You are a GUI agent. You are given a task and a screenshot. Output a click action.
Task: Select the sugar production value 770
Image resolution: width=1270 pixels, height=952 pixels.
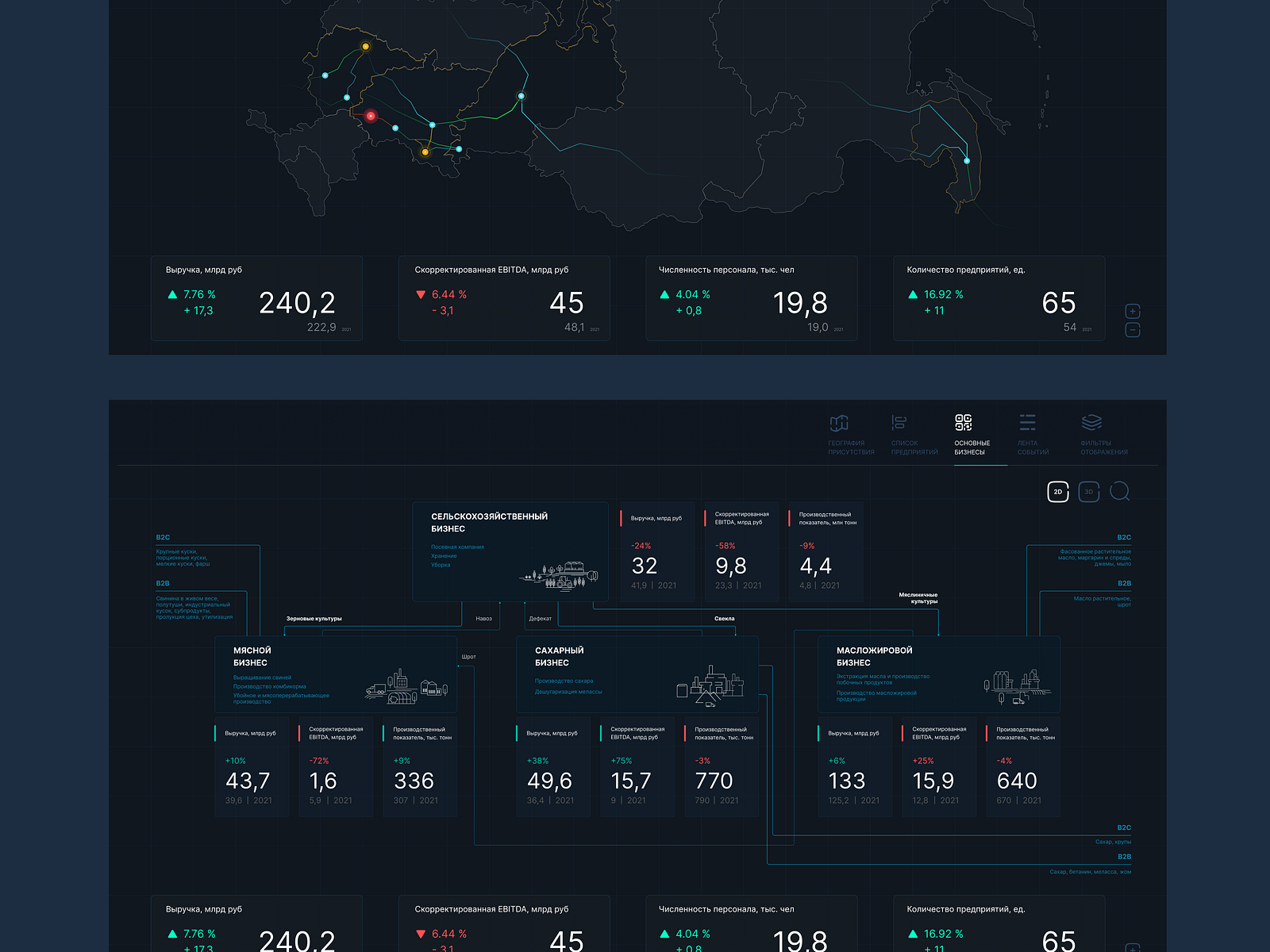pyautogui.click(x=714, y=781)
